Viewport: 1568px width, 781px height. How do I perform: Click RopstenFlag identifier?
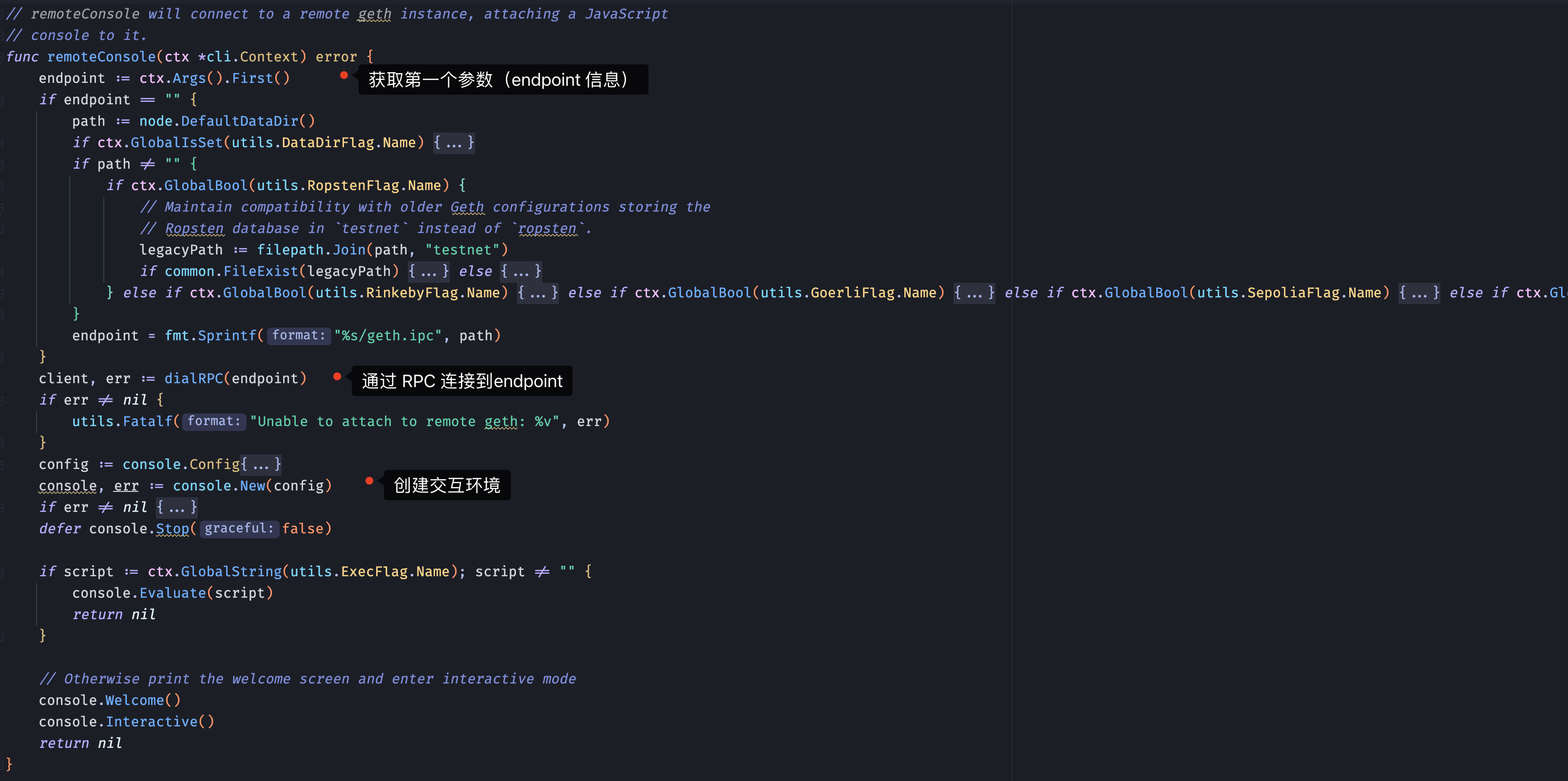click(x=353, y=186)
